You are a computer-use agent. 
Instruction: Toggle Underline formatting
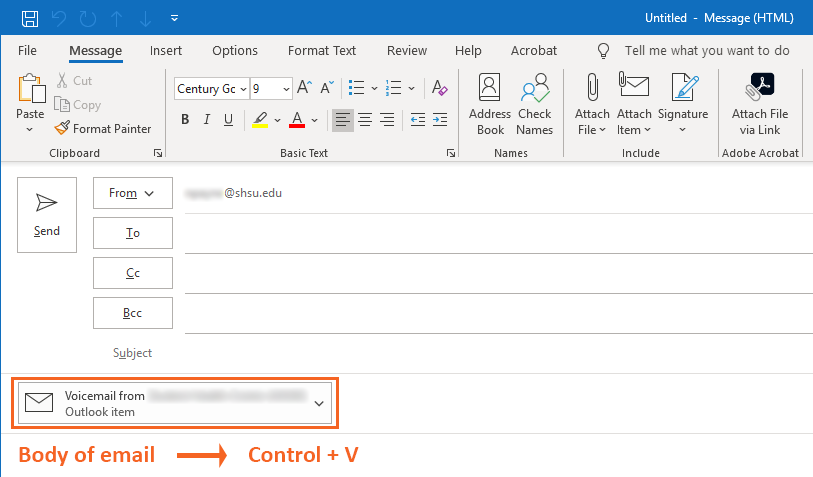click(229, 120)
